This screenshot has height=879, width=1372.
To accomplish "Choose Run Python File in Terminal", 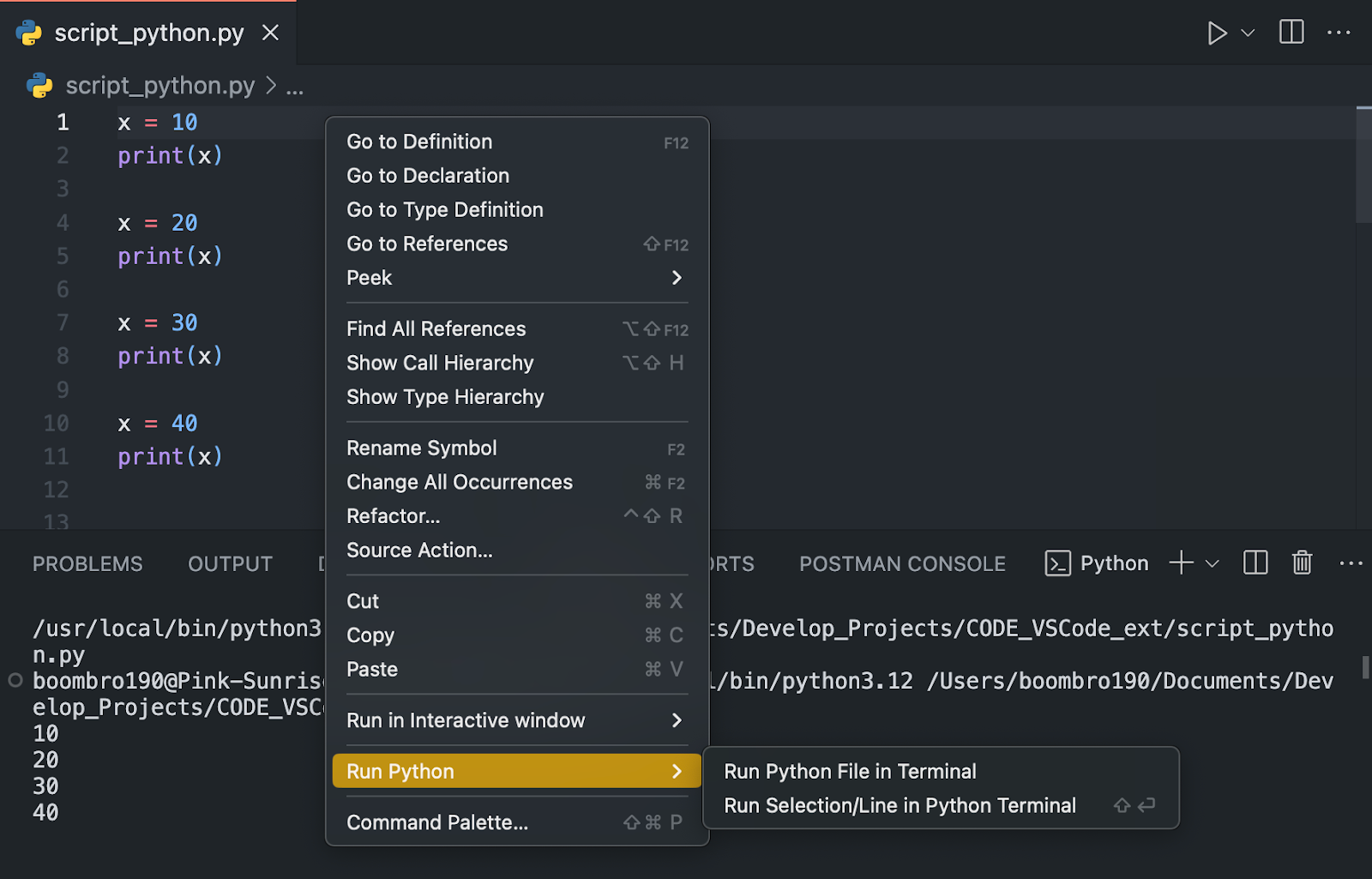I will coord(850,771).
